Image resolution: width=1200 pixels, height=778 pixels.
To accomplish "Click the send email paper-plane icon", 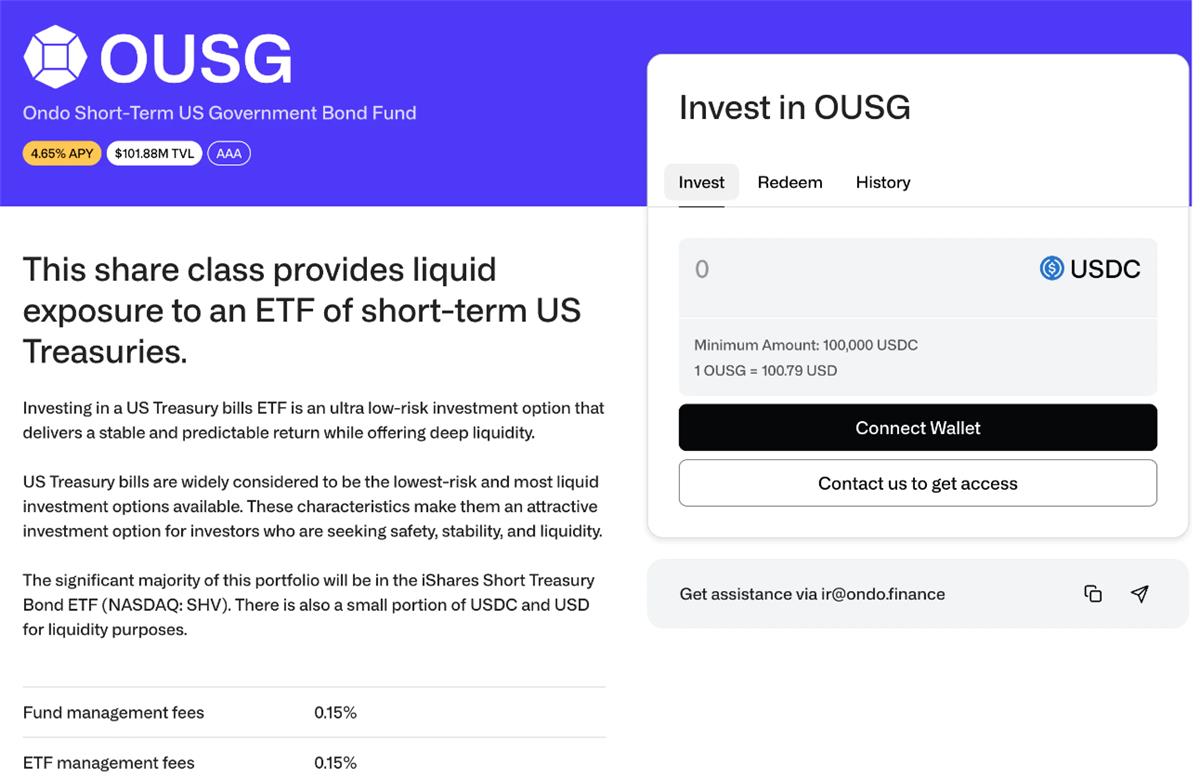I will [x=1139, y=594].
